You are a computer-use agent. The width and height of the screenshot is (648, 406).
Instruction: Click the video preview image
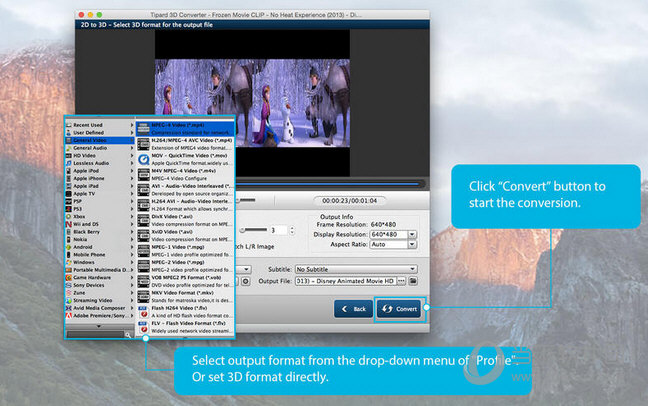252,103
